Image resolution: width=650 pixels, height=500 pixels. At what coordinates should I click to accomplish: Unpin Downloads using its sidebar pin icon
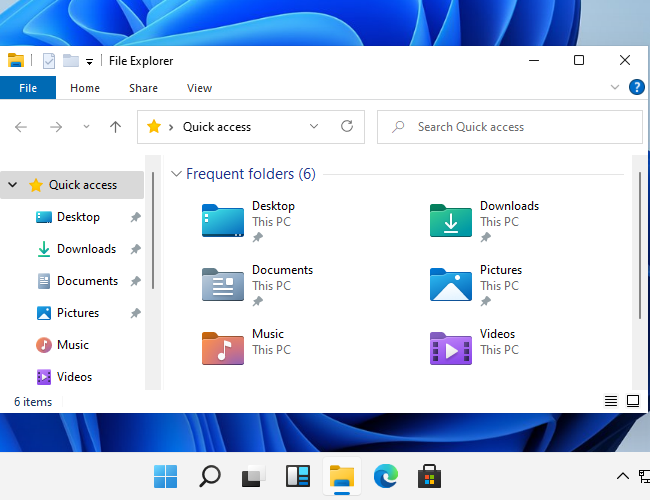(136, 249)
